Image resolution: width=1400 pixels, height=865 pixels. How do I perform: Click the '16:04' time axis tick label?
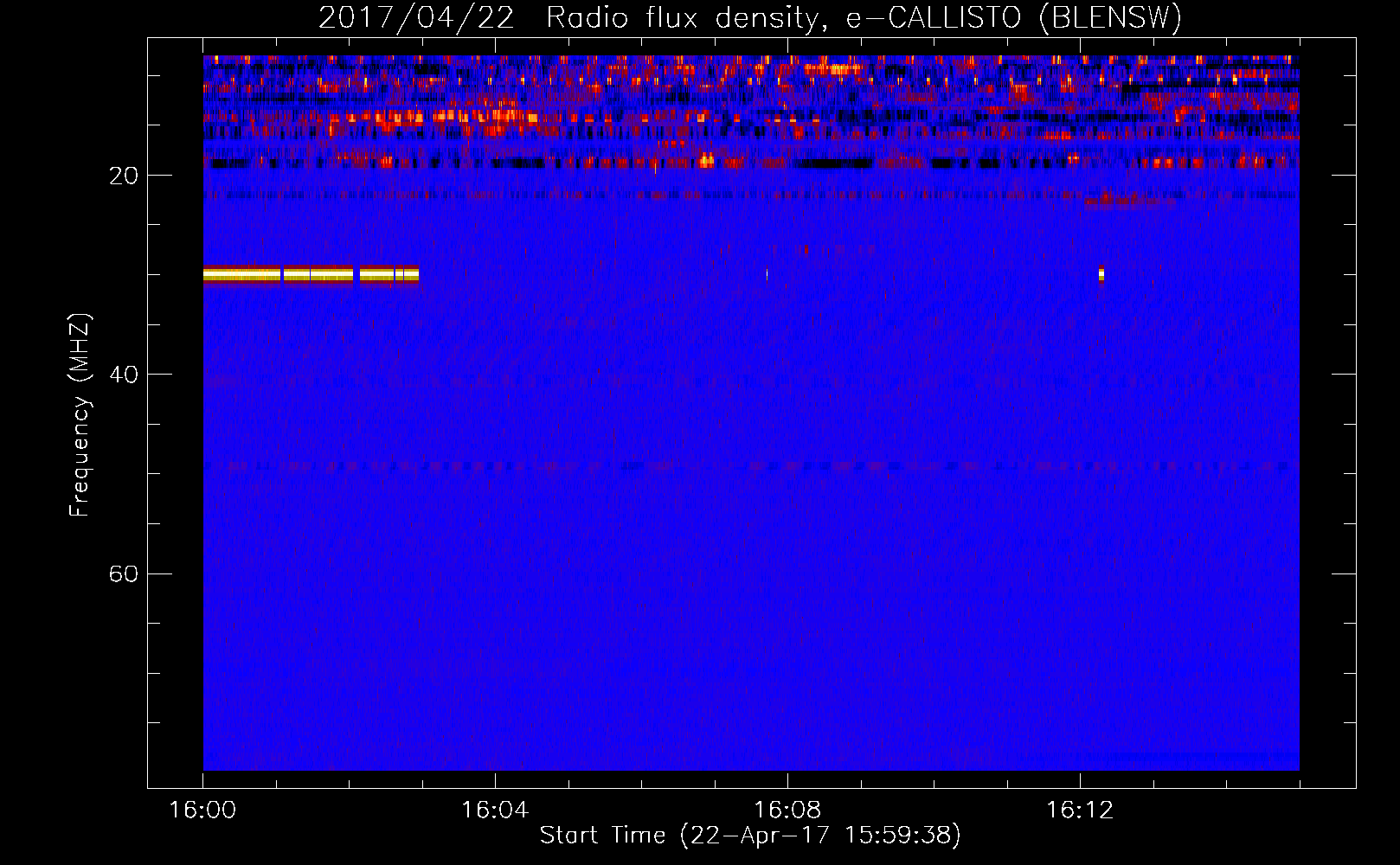click(x=495, y=810)
